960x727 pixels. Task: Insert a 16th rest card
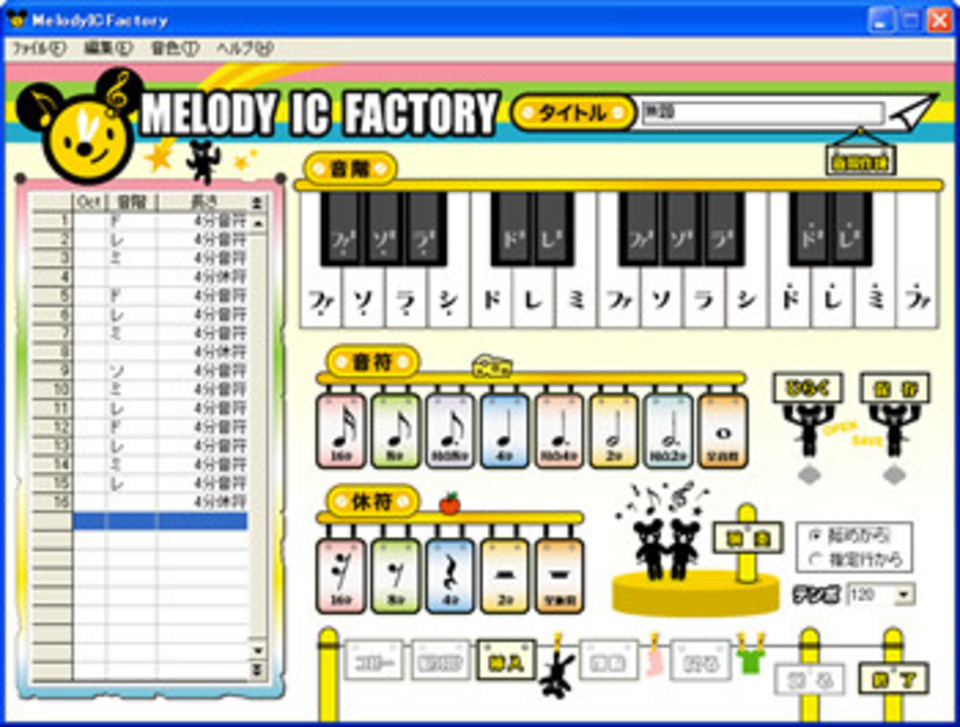[x=342, y=576]
